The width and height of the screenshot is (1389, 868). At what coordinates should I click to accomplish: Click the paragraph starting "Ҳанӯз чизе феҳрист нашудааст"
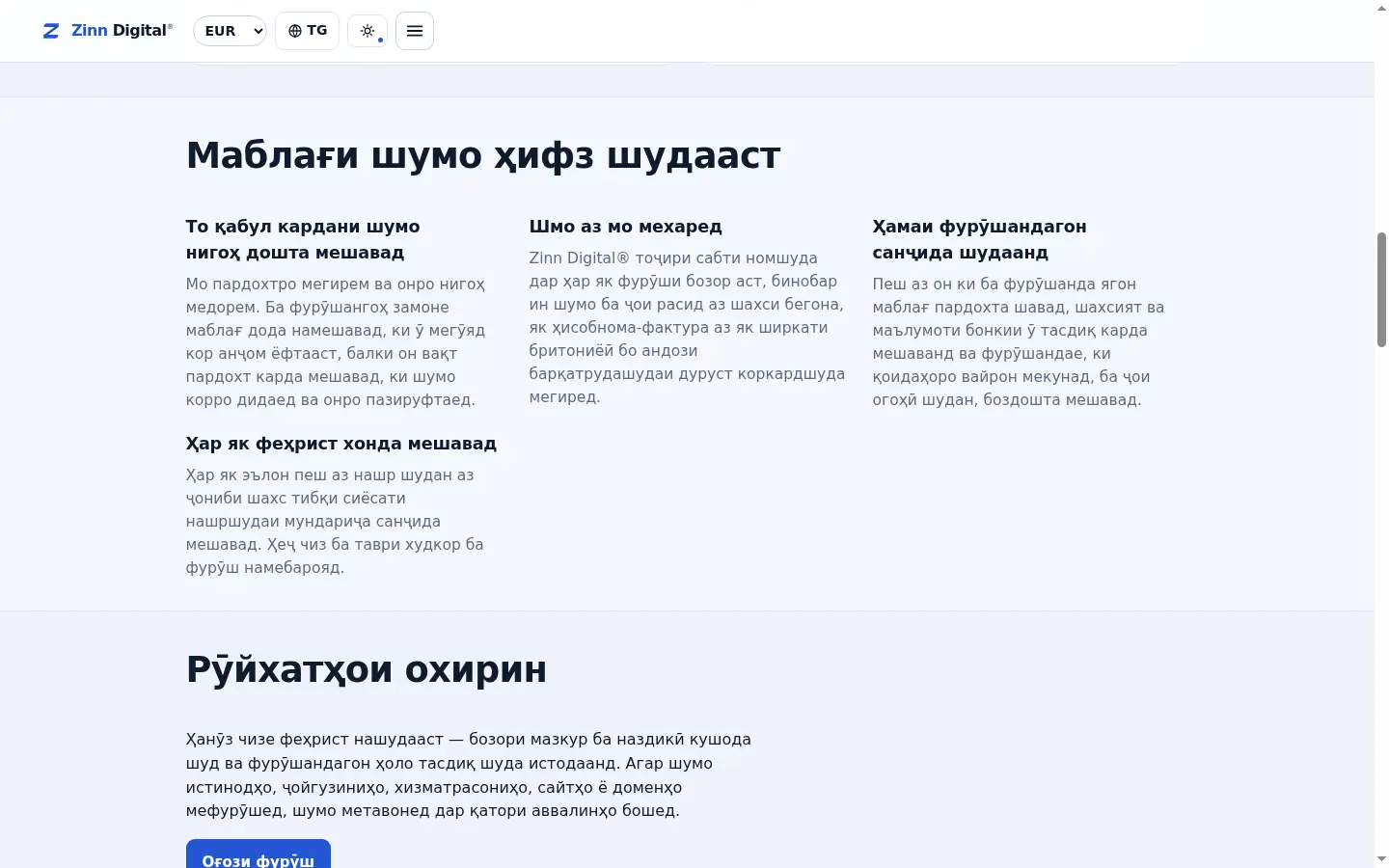pyautogui.click(x=469, y=775)
